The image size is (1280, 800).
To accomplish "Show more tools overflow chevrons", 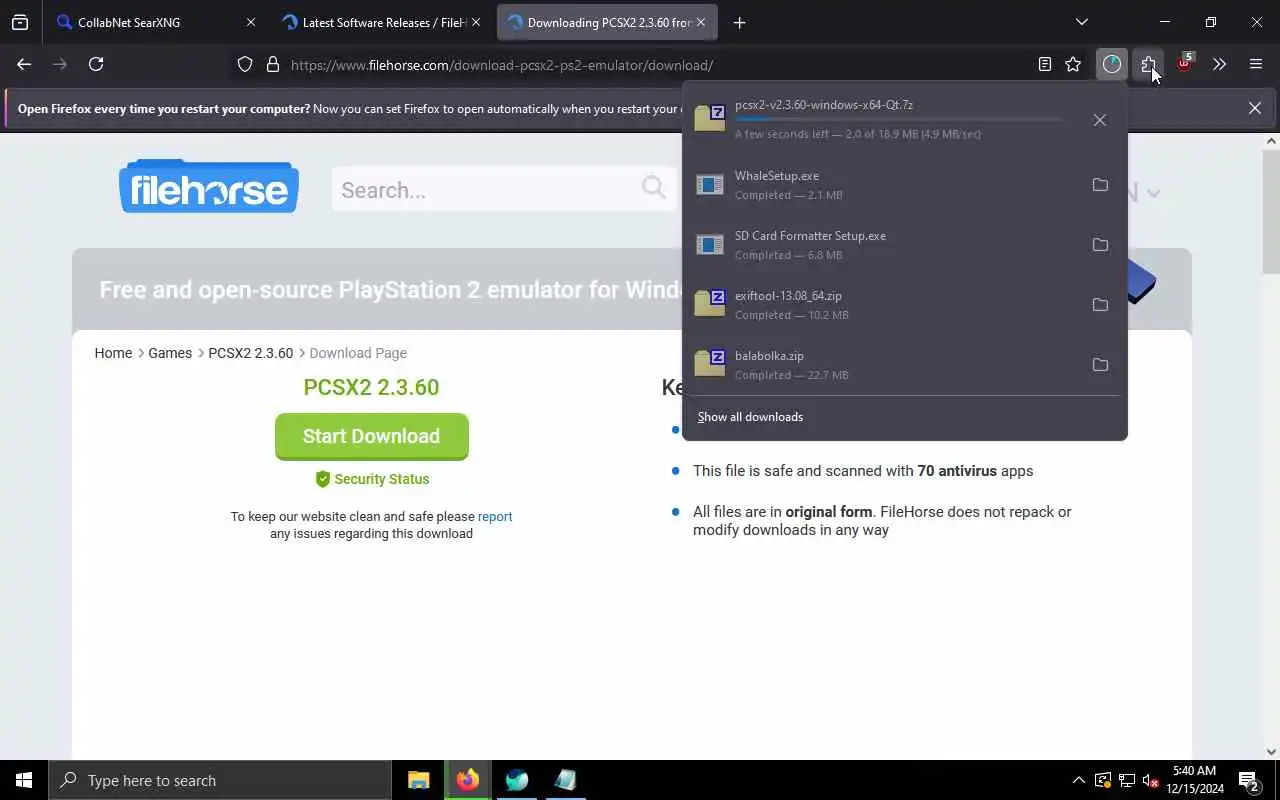I will tap(1219, 64).
